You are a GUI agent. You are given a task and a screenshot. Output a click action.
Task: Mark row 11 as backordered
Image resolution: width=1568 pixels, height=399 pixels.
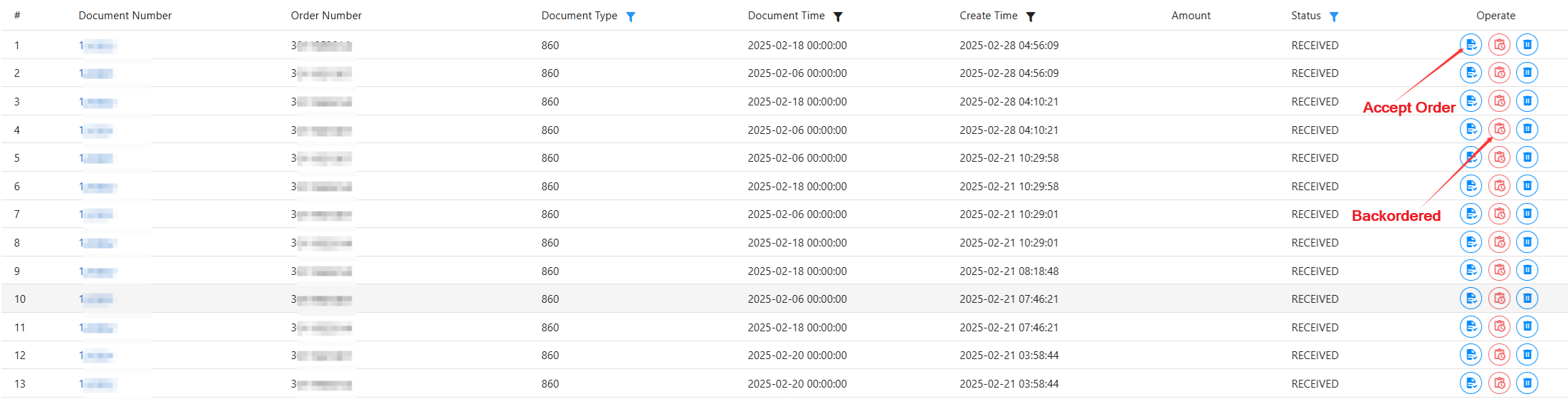point(1499,327)
